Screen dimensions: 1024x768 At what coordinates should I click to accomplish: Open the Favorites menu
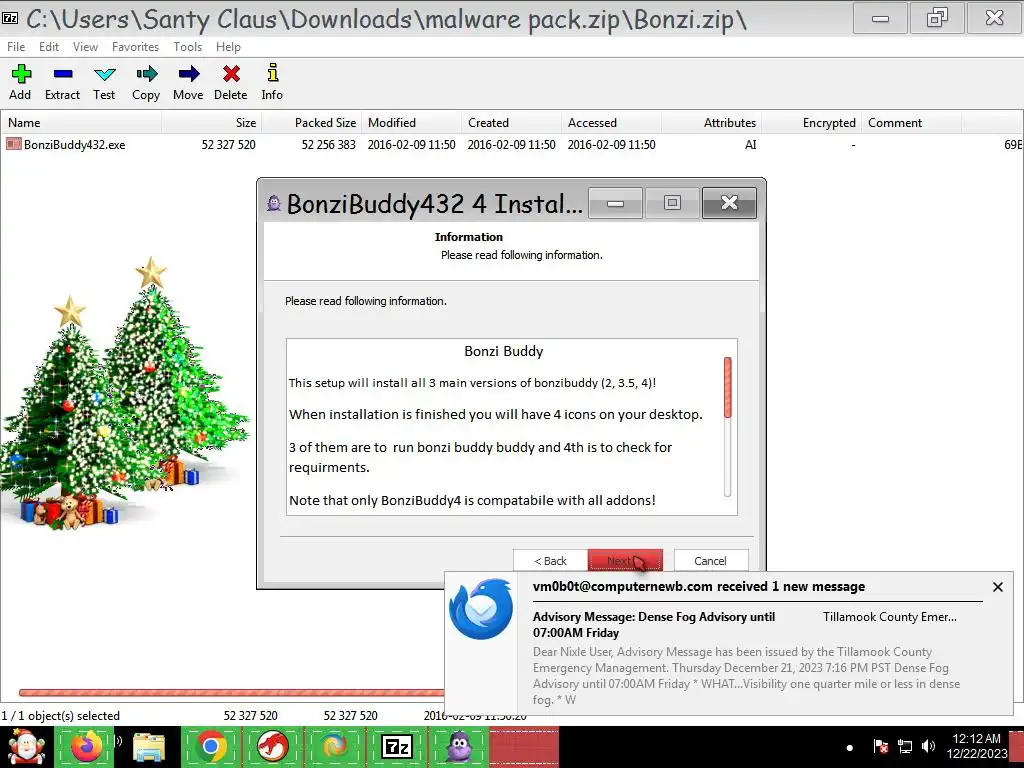click(135, 47)
